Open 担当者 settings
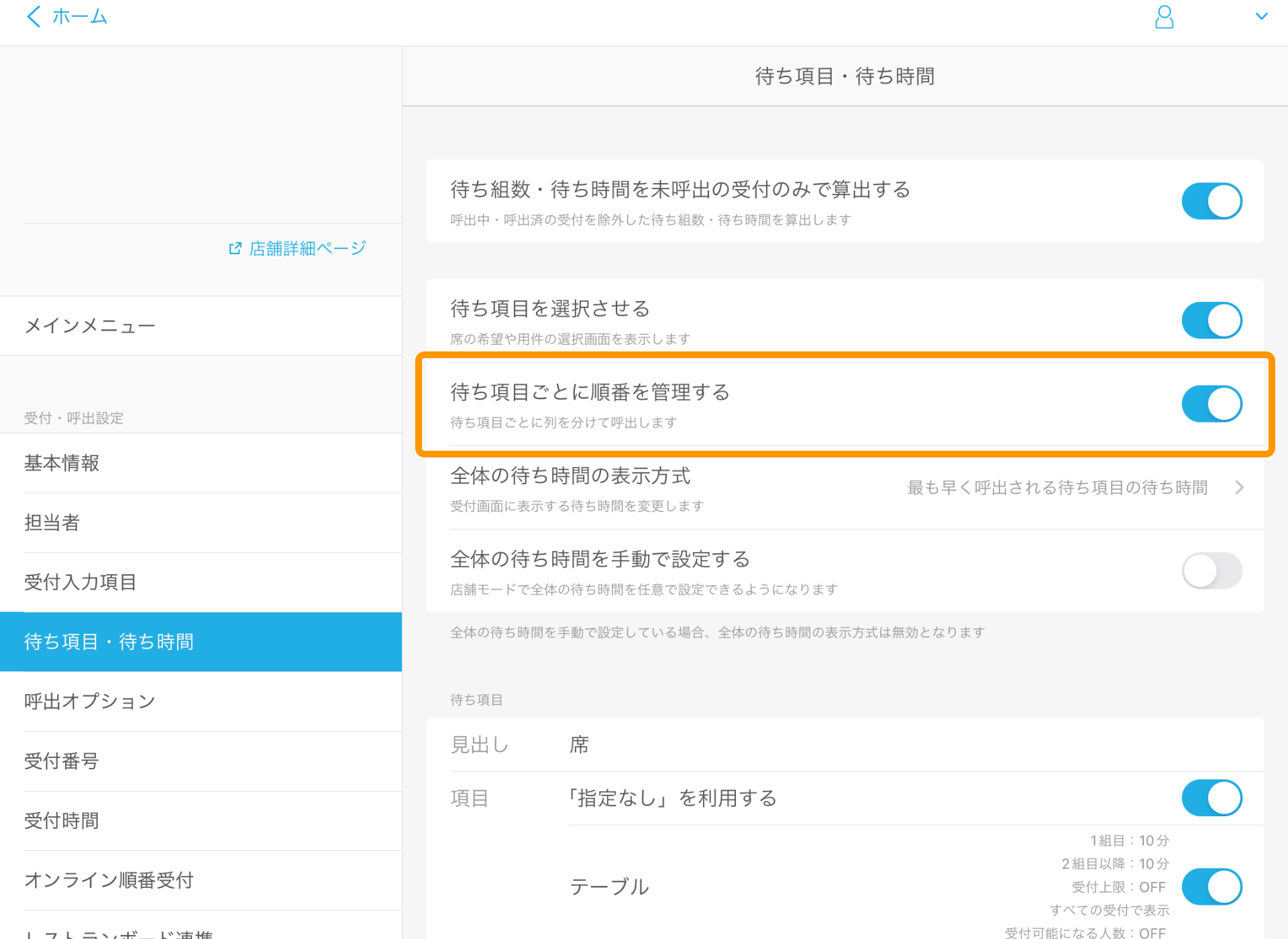 [201, 523]
